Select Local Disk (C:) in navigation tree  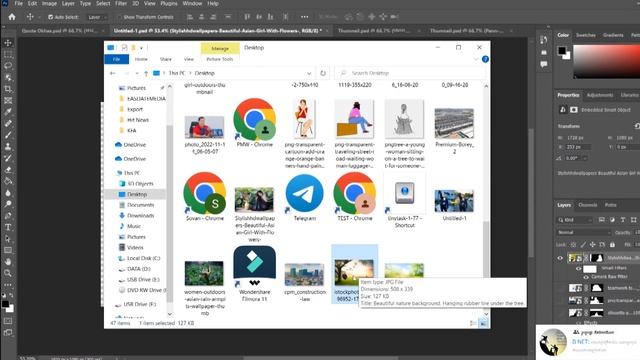pyautogui.click(x=143, y=258)
